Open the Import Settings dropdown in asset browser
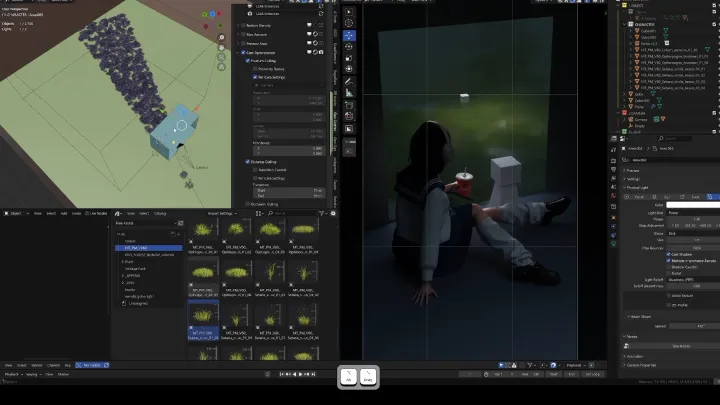Image resolution: width=720 pixels, height=405 pixels. [223, 213]
